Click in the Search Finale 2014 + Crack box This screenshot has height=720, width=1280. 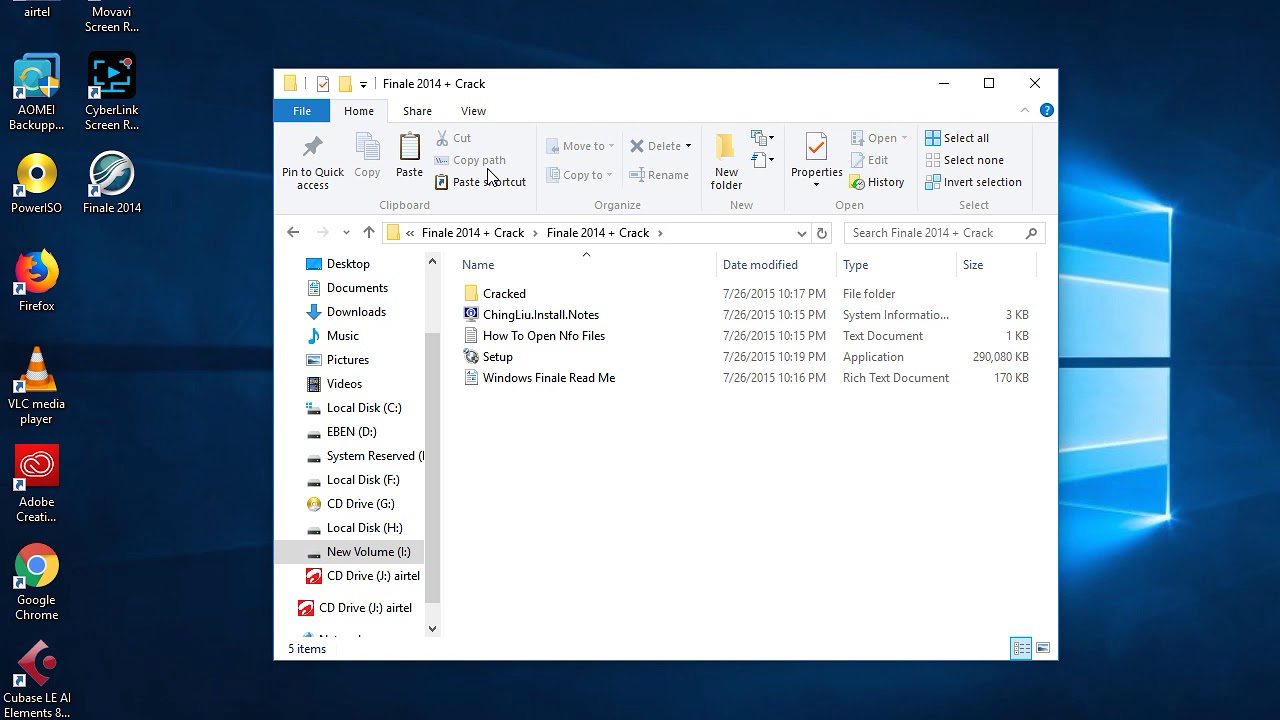[944, 233]
